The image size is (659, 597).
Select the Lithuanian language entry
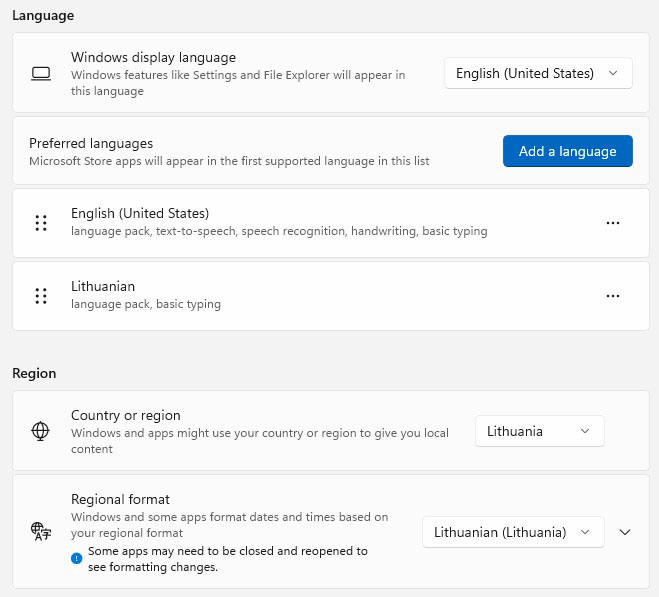pos(103,286)
